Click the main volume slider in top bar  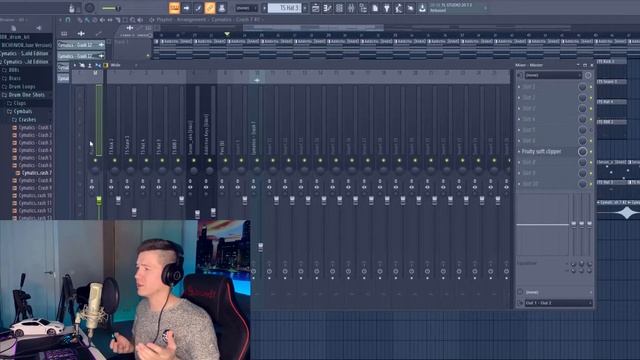click(x=111, y=8)
